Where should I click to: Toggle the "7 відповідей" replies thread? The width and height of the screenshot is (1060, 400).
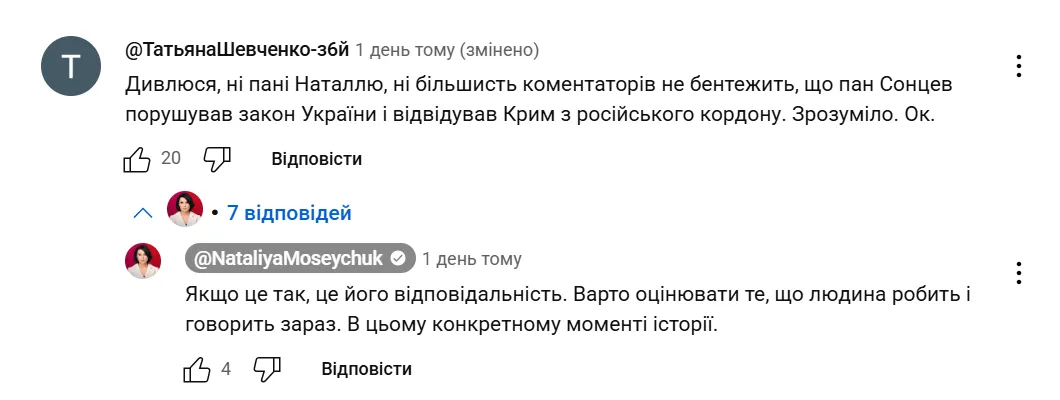289,213
